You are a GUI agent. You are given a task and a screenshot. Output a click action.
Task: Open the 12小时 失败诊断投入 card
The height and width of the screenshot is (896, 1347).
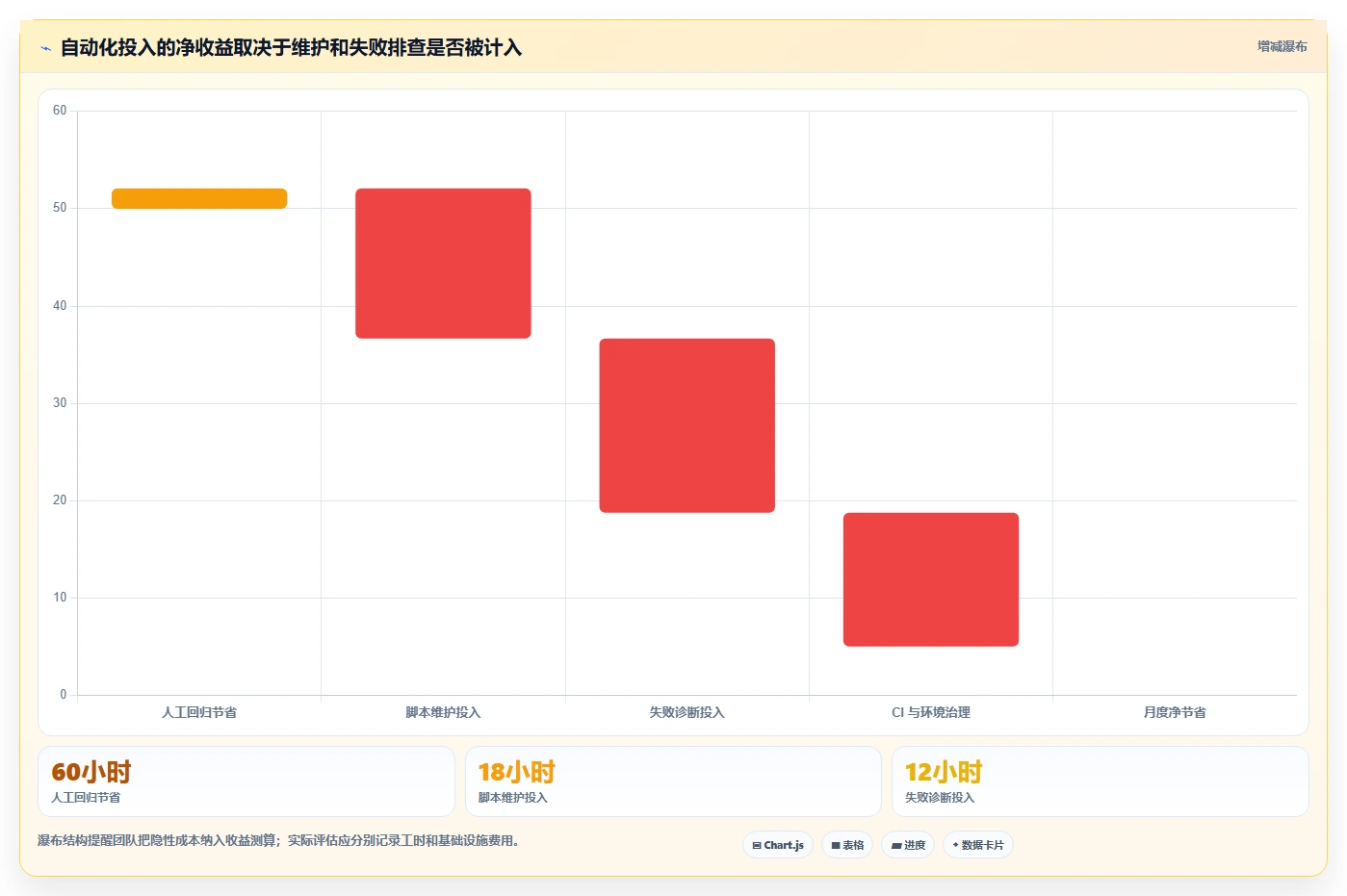(x=1101, y=781)
